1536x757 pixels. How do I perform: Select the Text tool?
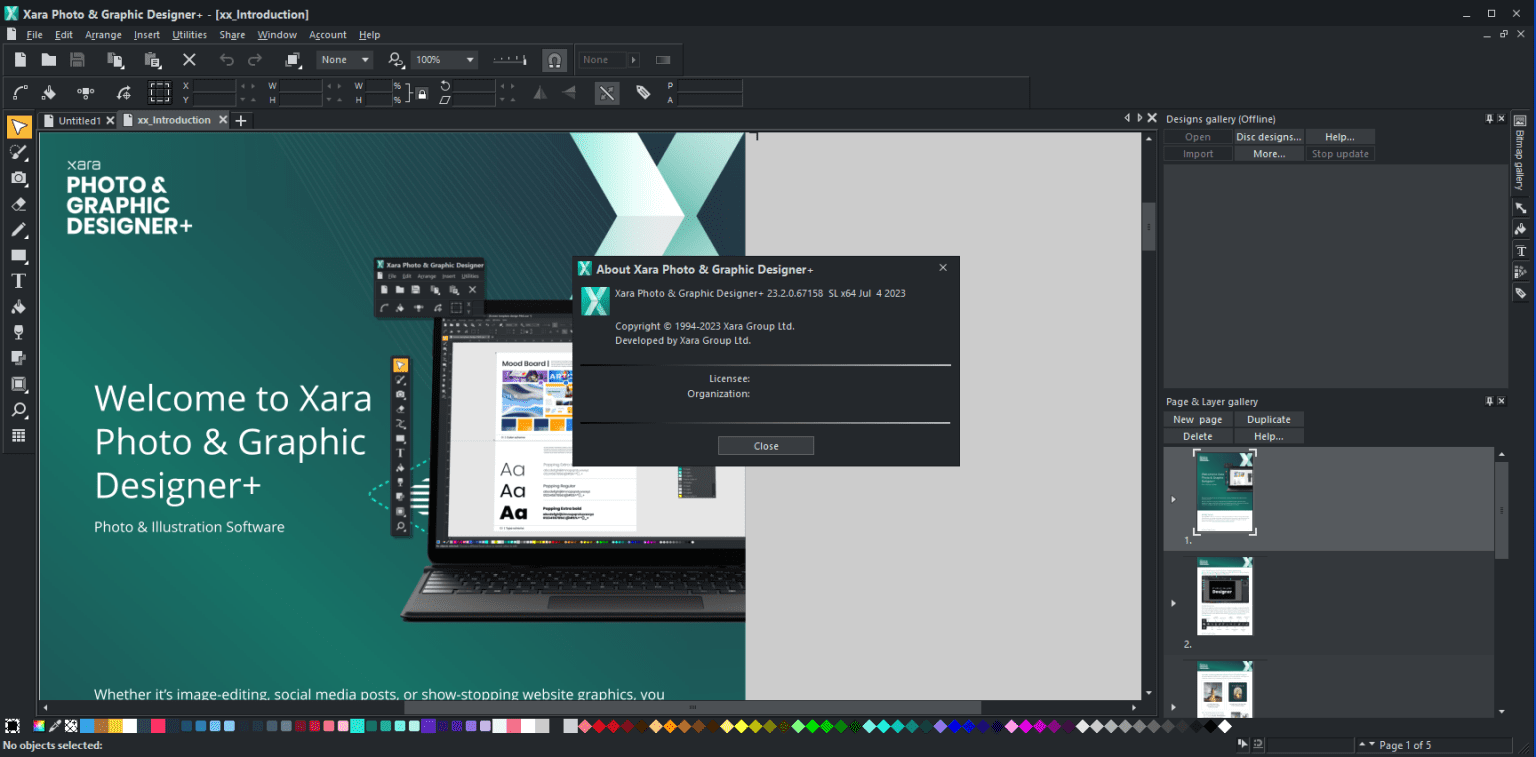18,280
